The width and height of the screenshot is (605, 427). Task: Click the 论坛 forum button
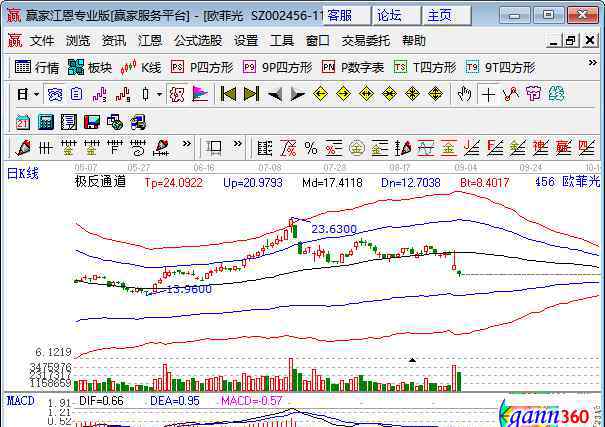click(x=396, y=16)
